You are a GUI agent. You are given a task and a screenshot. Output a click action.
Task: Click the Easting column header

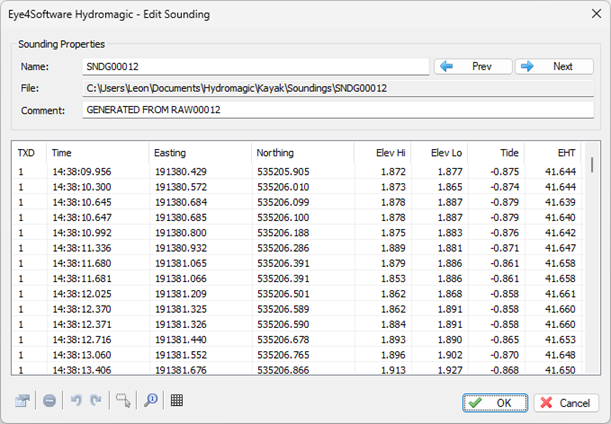tap(200, 153)
